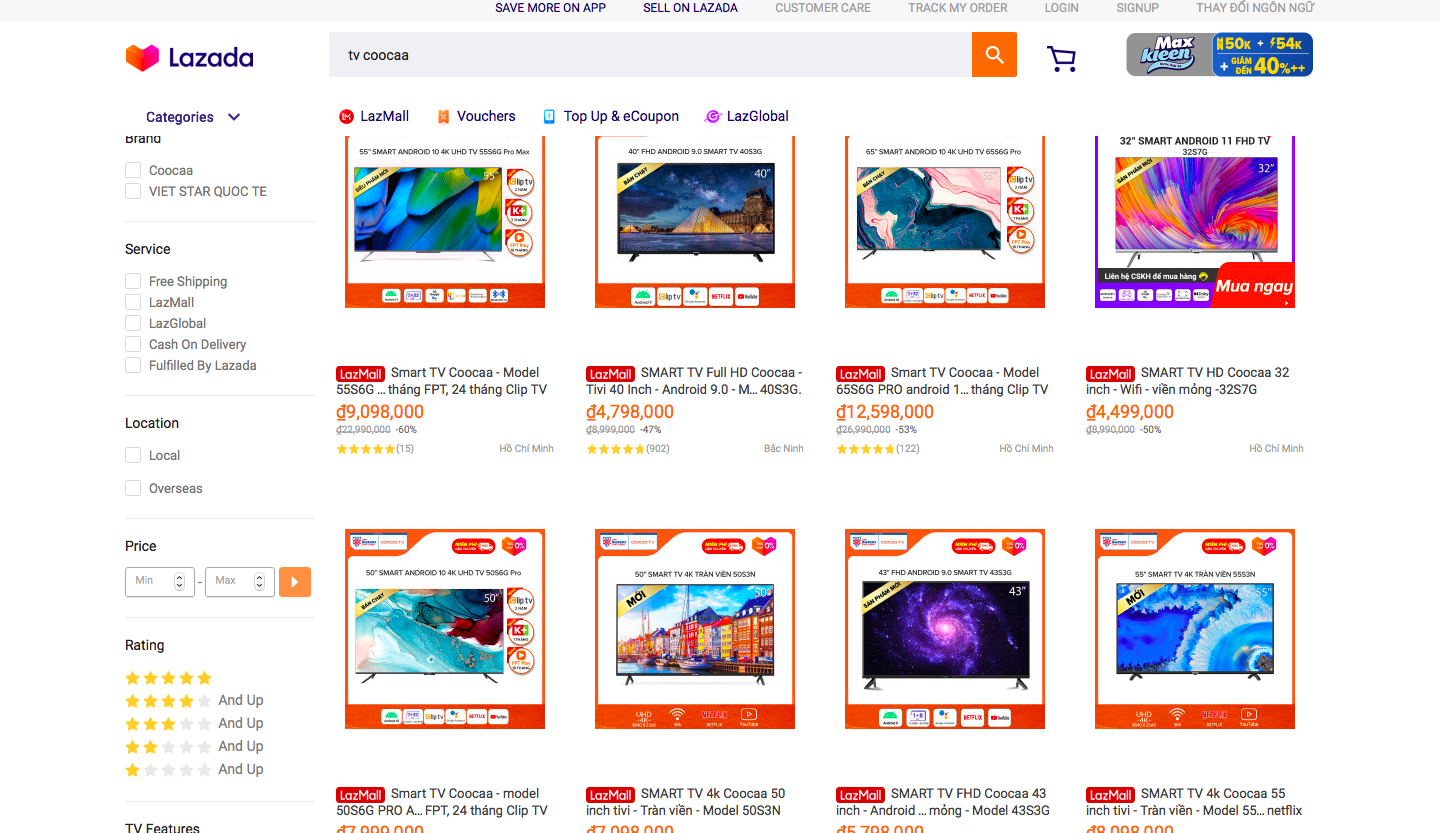This screenshot has width=1440, height=833.
Task: Open SMART TV HD Coocaa 32 inch title
Action: click(1190, 381)
